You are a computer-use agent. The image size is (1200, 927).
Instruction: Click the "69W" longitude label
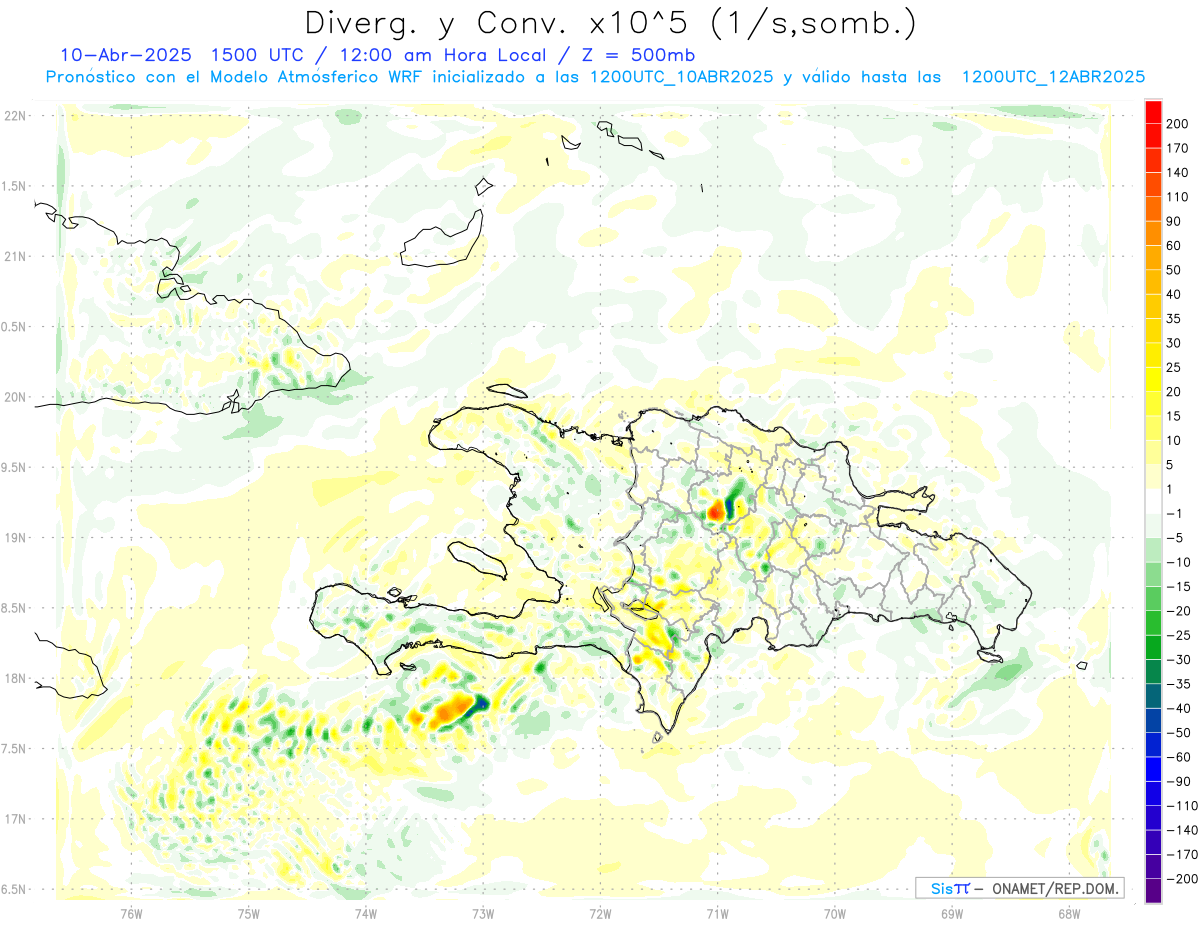click(x=952, y=914)
